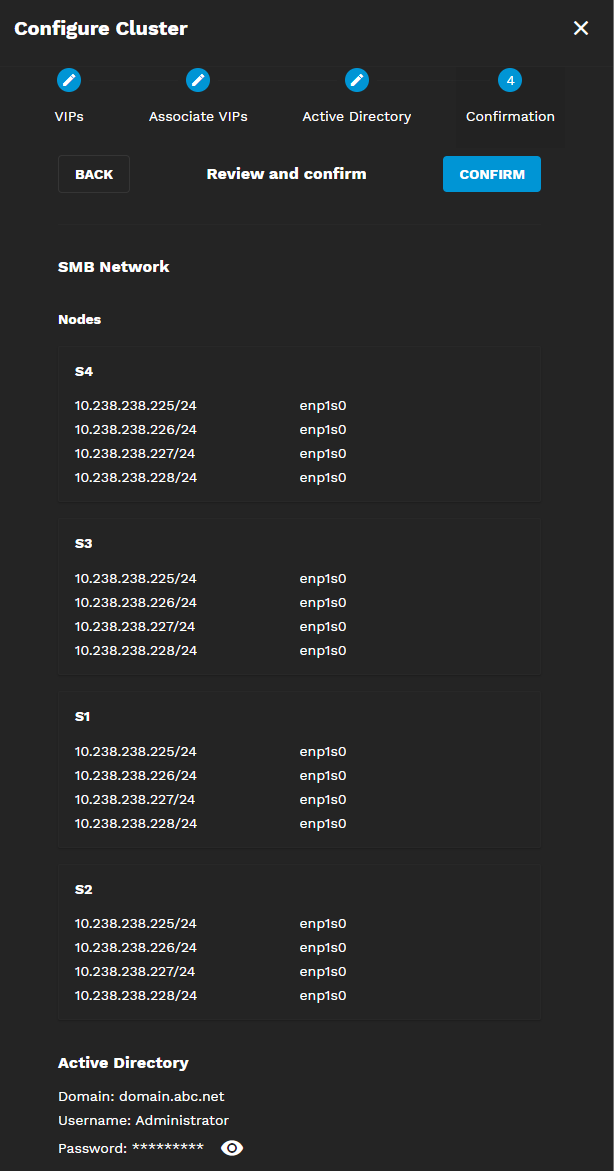Click the S4 node heading

point(84,371)
